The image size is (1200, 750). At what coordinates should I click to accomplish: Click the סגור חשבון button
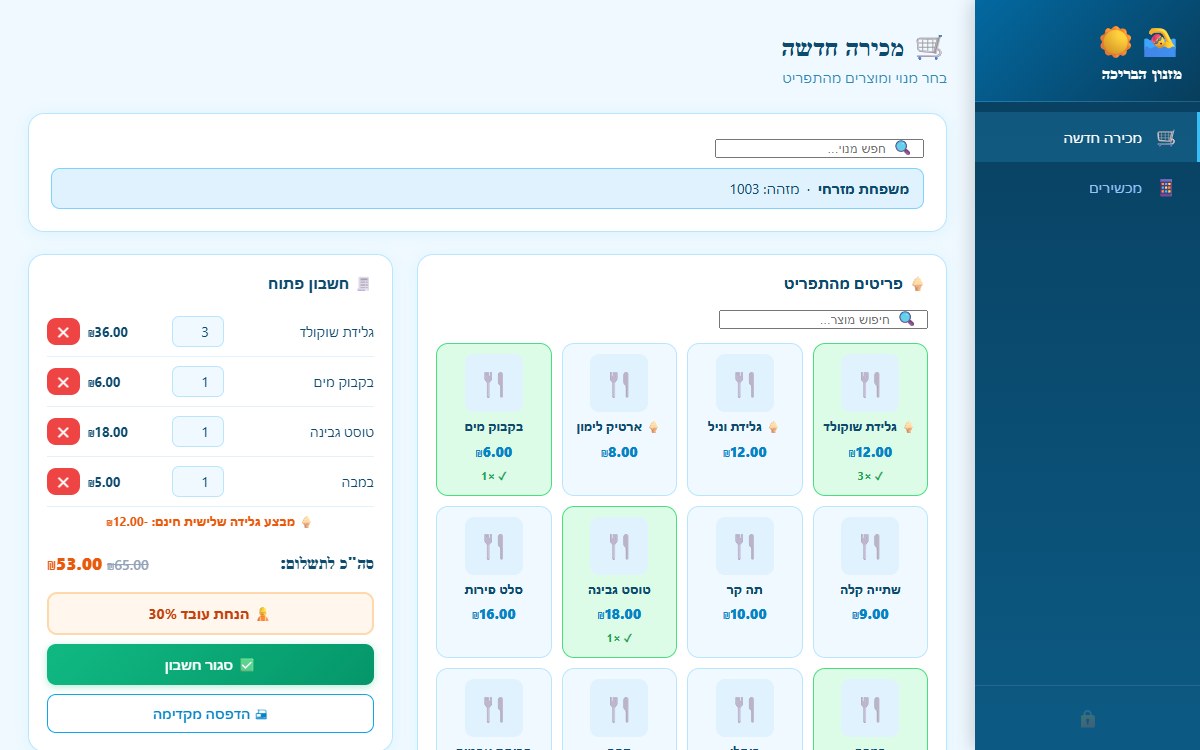click(x=210, y=665)
